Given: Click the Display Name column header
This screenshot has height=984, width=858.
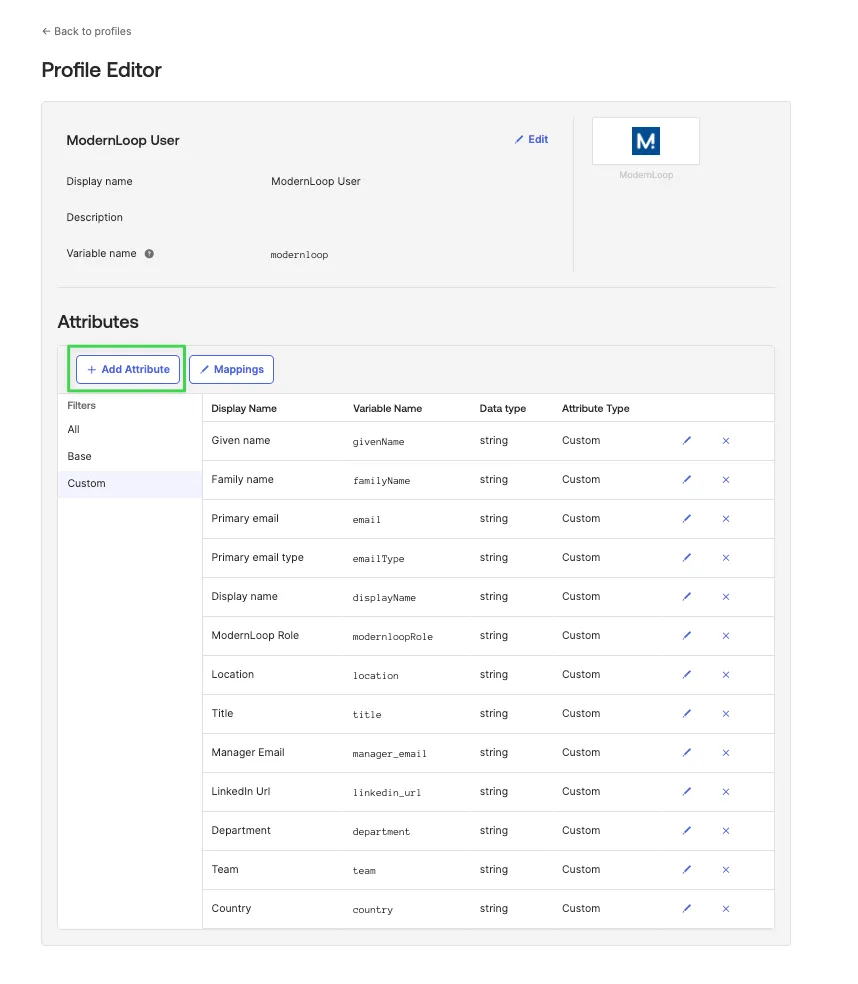Looking at the screenshot, I should [x=244, y=409].
